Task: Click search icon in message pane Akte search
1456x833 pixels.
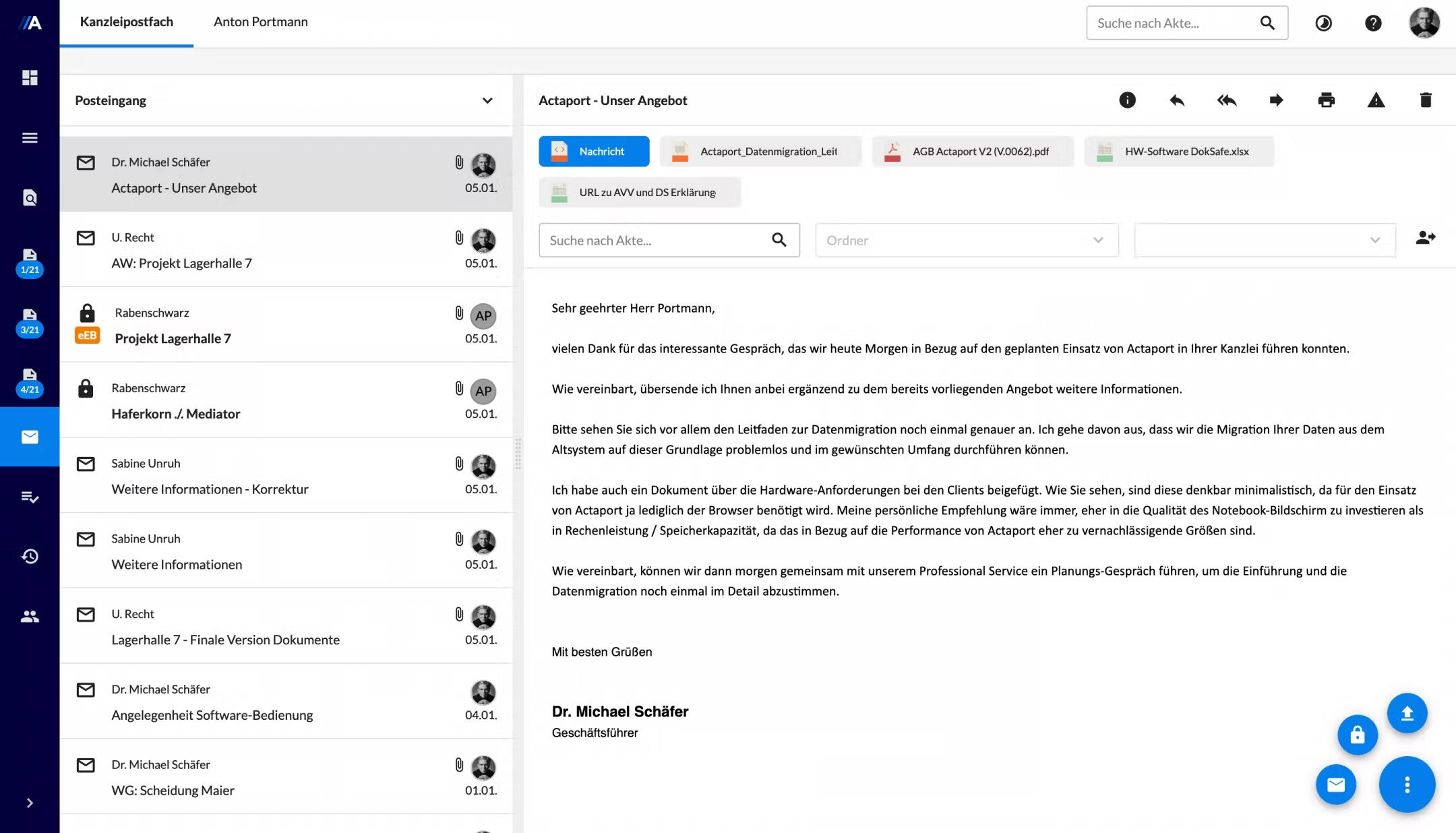Action: [779, 240]
